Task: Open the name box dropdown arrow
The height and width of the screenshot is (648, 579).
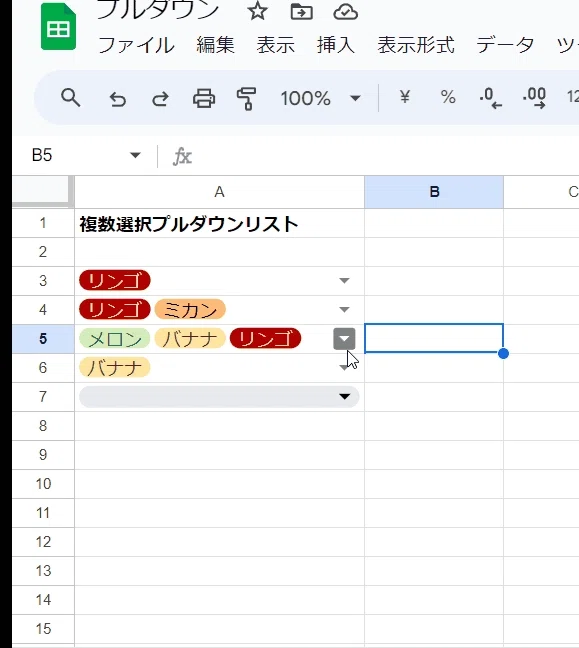Action: [135, 156]
